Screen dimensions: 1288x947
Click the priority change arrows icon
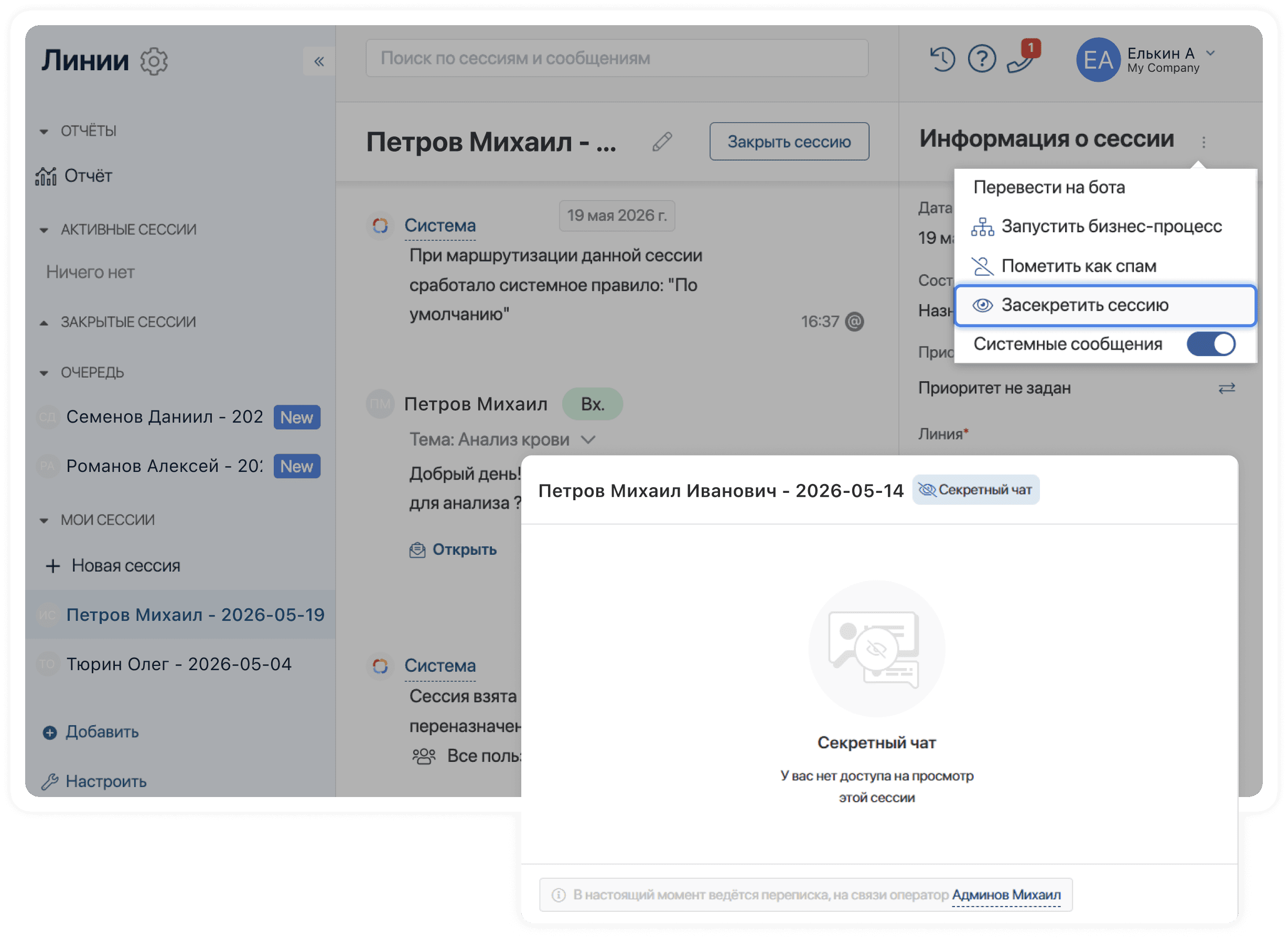[1226, 389]
